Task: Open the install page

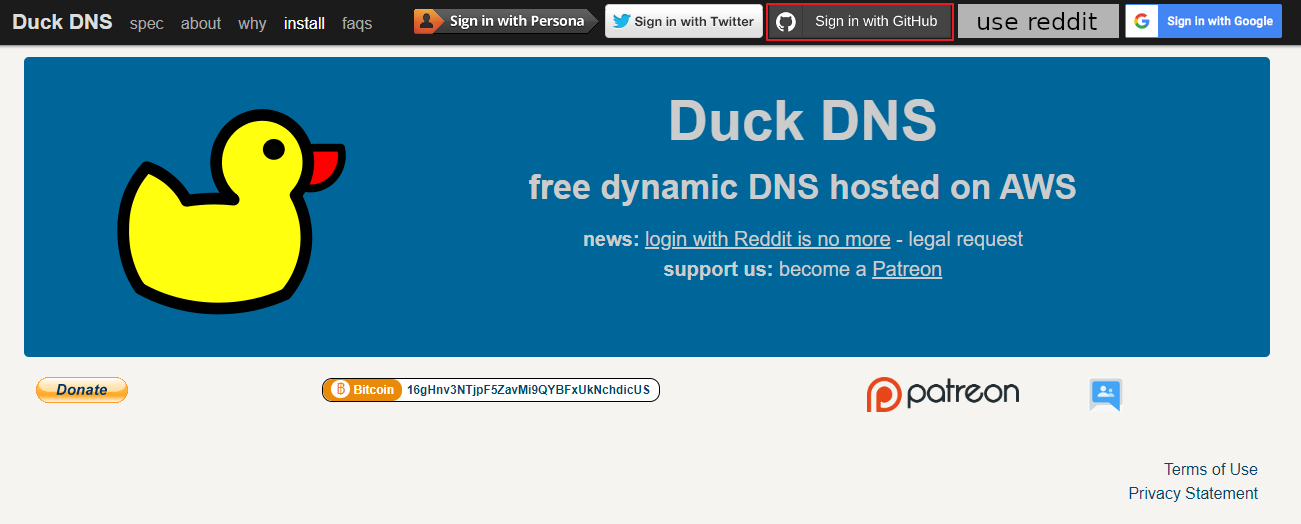Action: click(x=304, y=23)
